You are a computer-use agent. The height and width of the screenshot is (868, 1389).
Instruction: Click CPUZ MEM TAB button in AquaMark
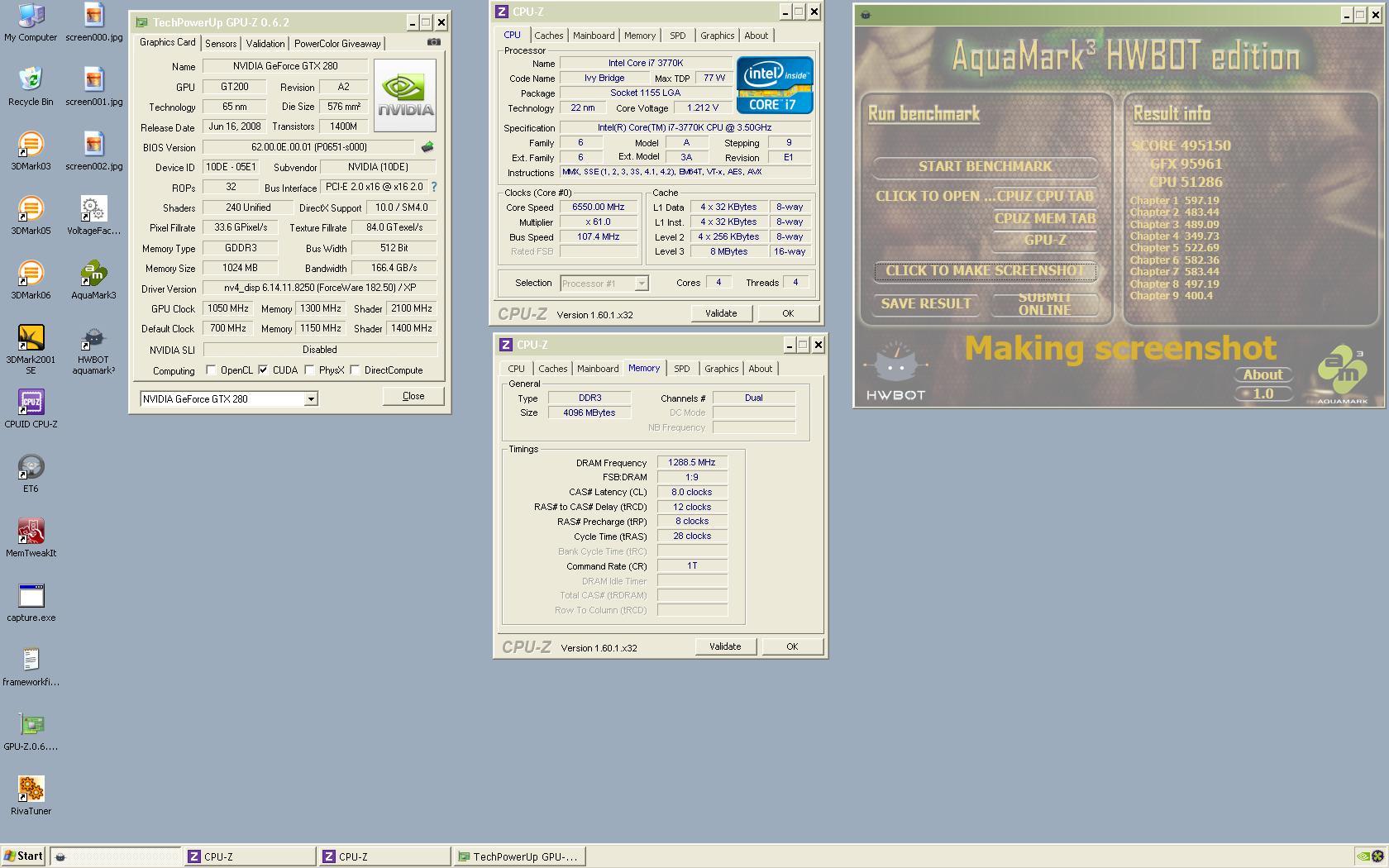[1044, 219]
